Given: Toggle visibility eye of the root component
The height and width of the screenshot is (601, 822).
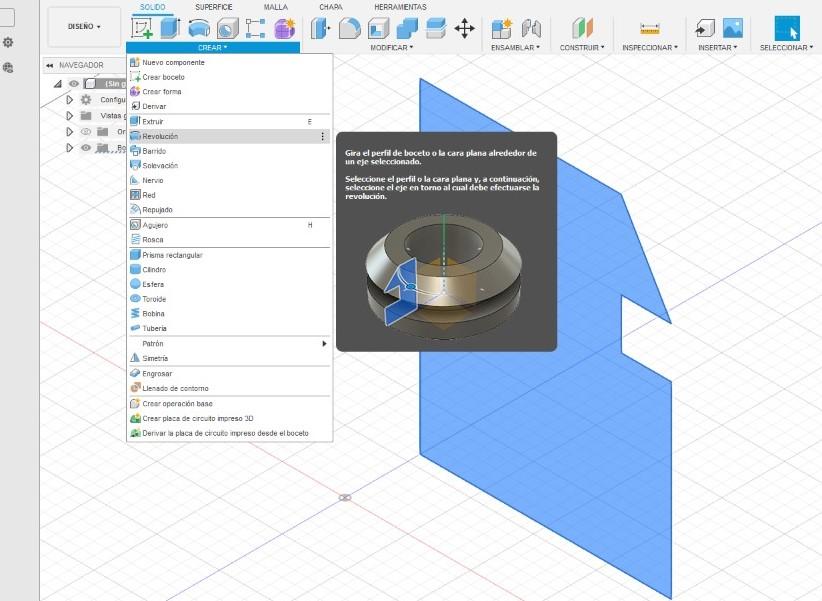Looking at the screenshot, I should point(74,83).
